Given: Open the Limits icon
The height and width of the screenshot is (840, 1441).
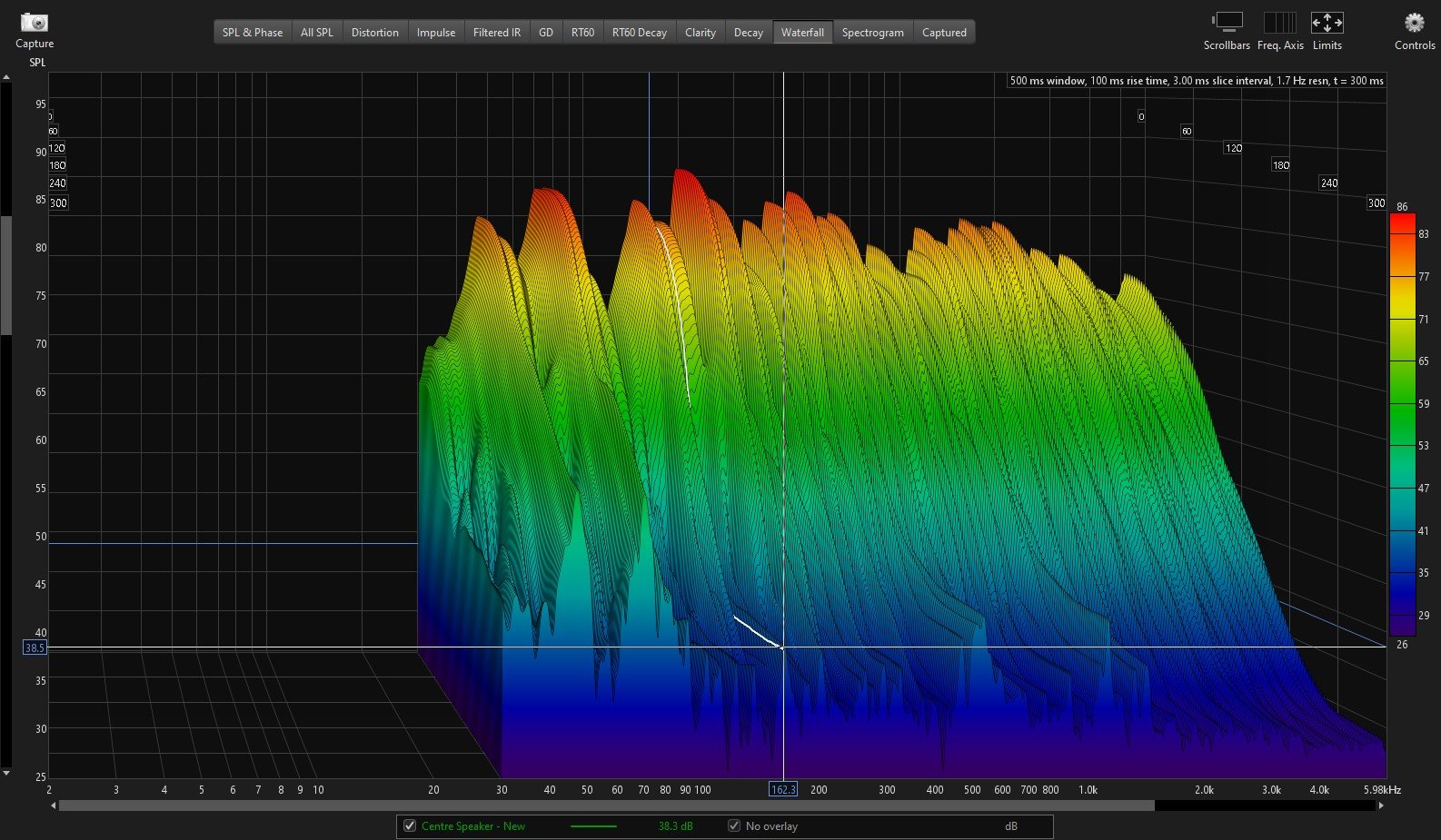Looking at the screenshot, I should click(1327, 23).
